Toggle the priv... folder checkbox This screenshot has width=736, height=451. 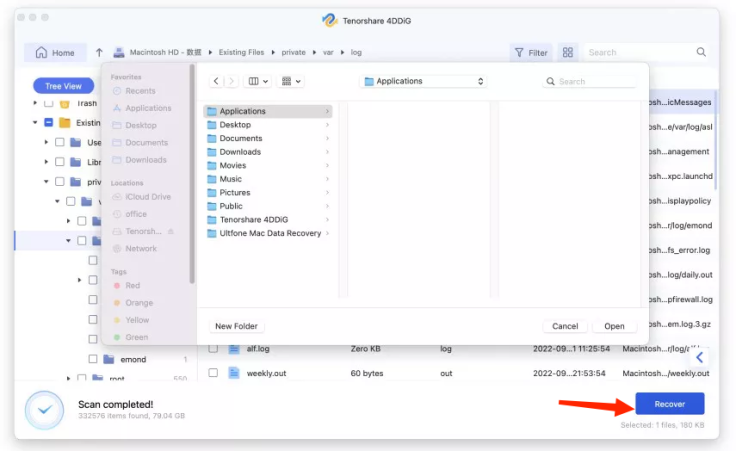tap(60, 182)
